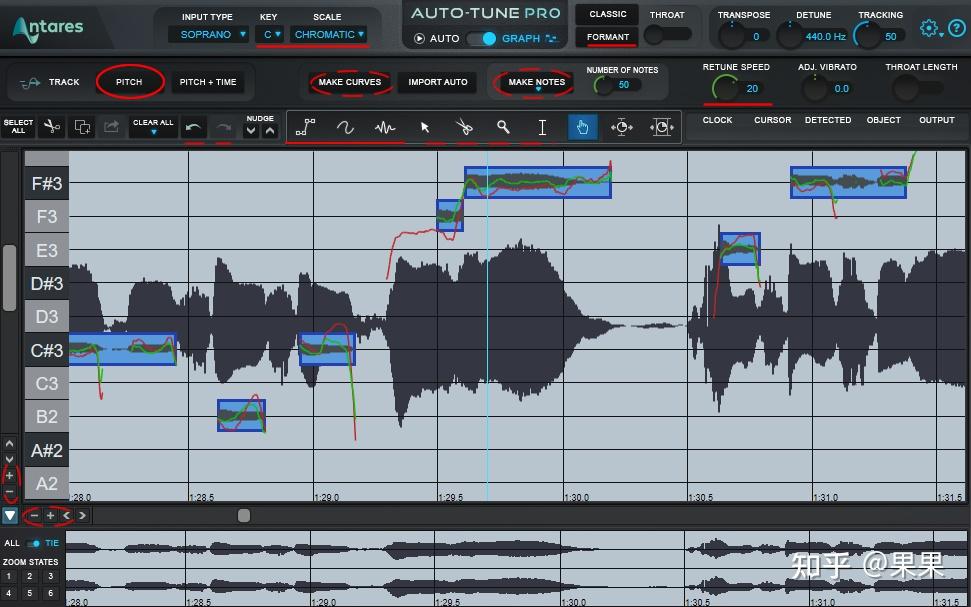Select the Line tool icon
Image resolution: width=971 pixels, height=607 pixels.
click(x=305, y=128)
